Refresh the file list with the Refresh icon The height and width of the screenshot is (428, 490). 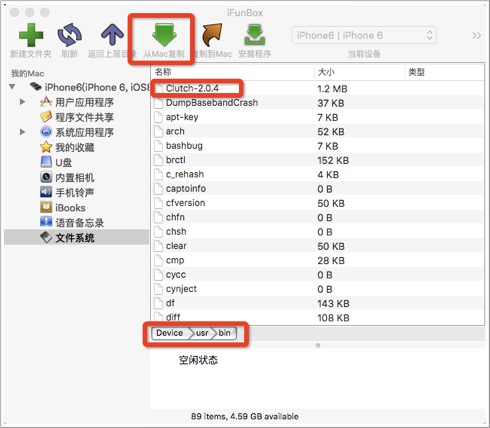pos(69,35)
